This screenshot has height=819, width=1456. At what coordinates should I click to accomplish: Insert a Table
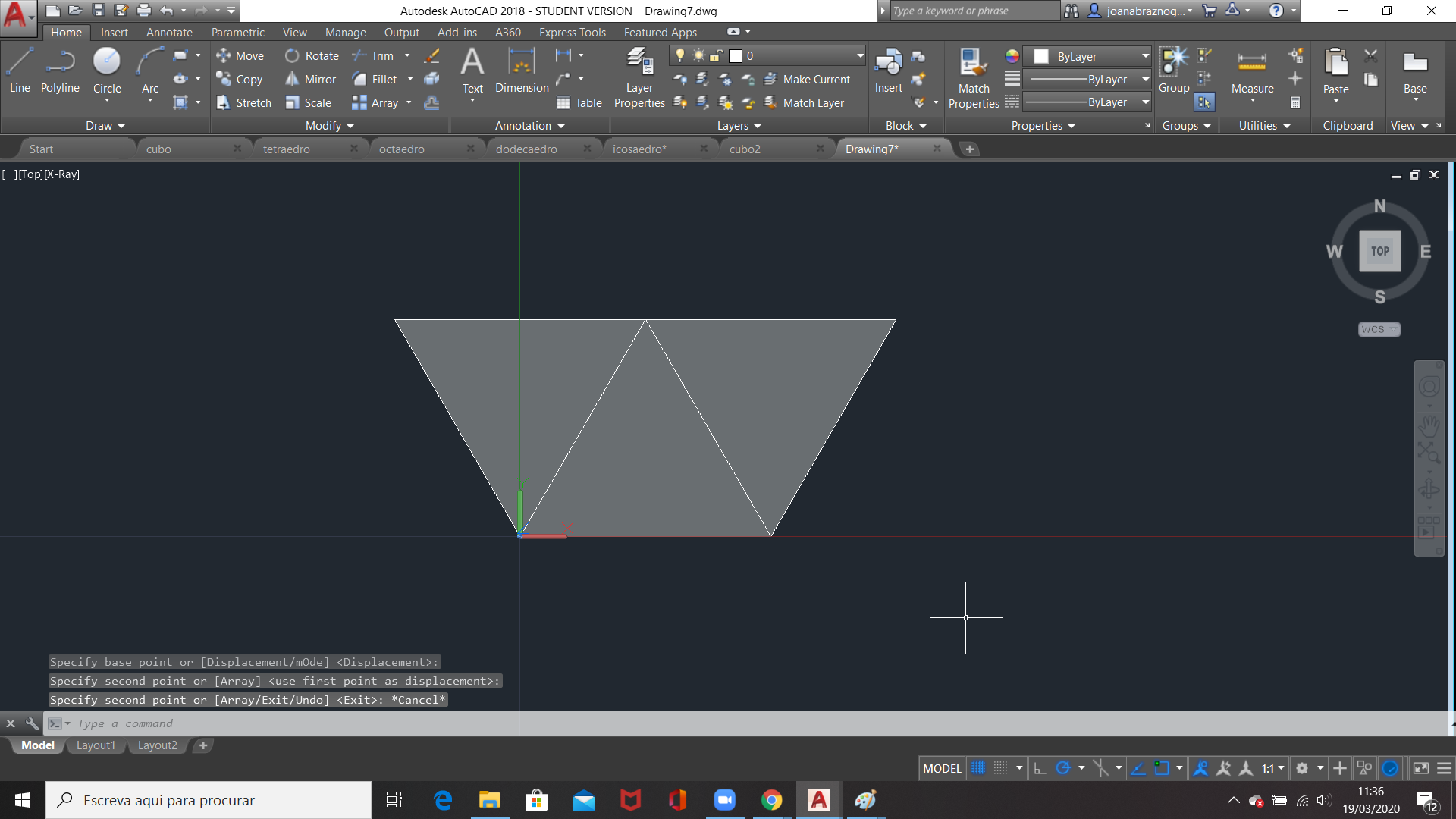(x=579, y=103)
